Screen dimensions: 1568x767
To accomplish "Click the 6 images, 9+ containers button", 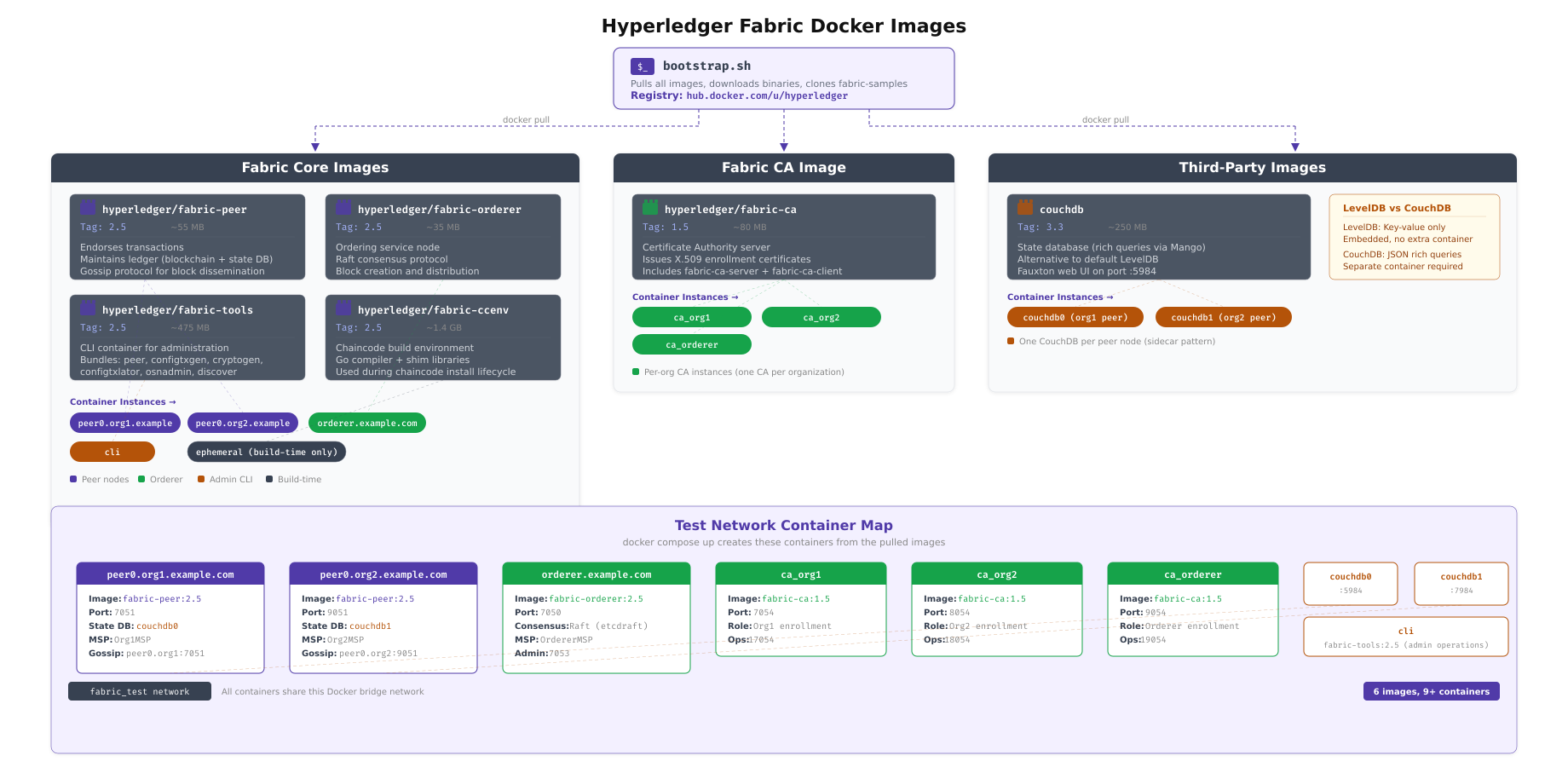I will tap(1431, 691).
